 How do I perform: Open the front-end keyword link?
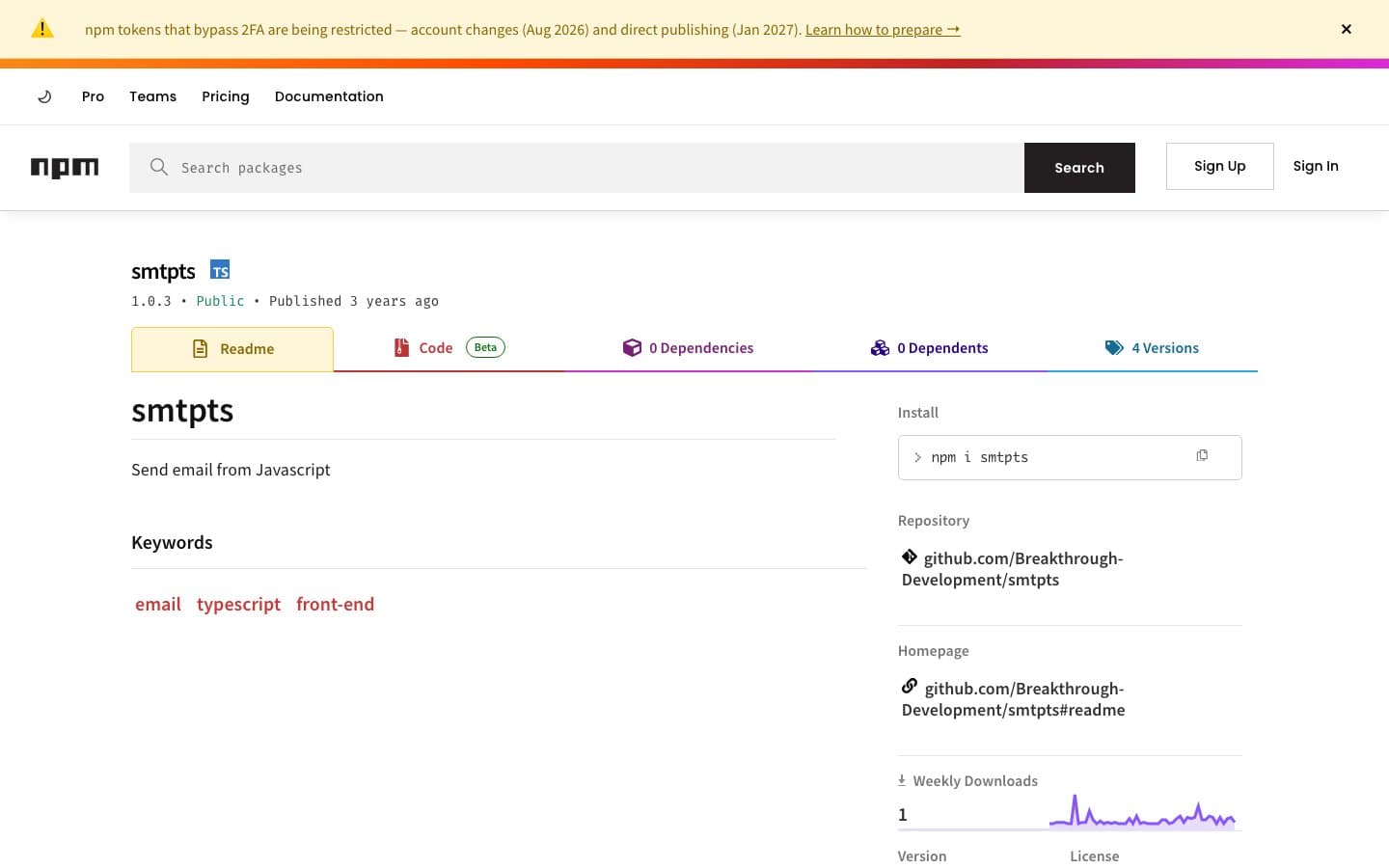point(335,604)
